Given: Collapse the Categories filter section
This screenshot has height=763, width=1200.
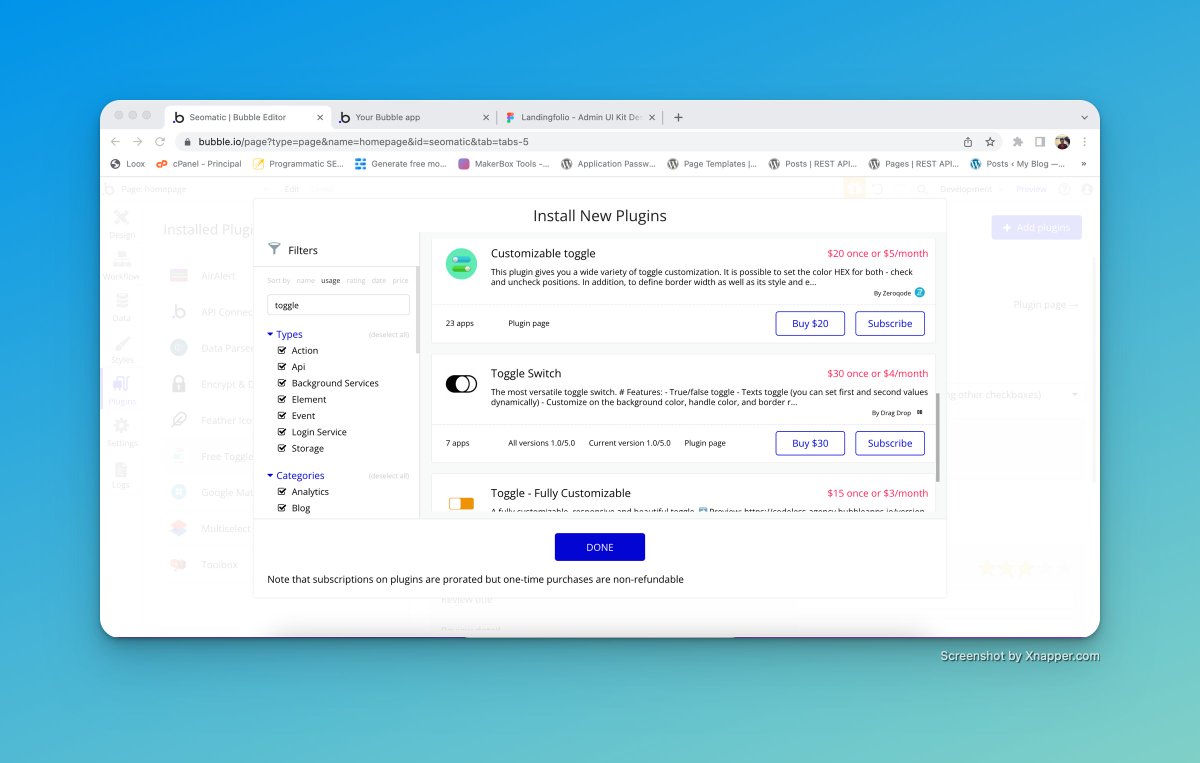Looking at the screenshot, I should click(296, 475).
